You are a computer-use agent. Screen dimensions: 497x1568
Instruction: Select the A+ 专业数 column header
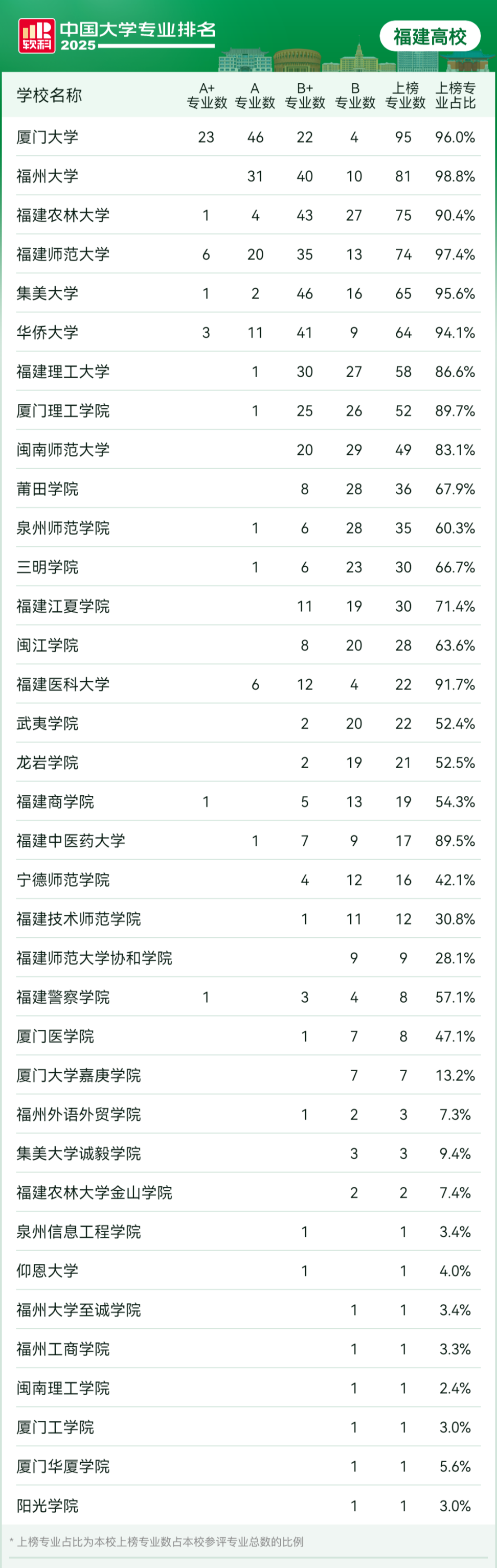pos(207,96)
